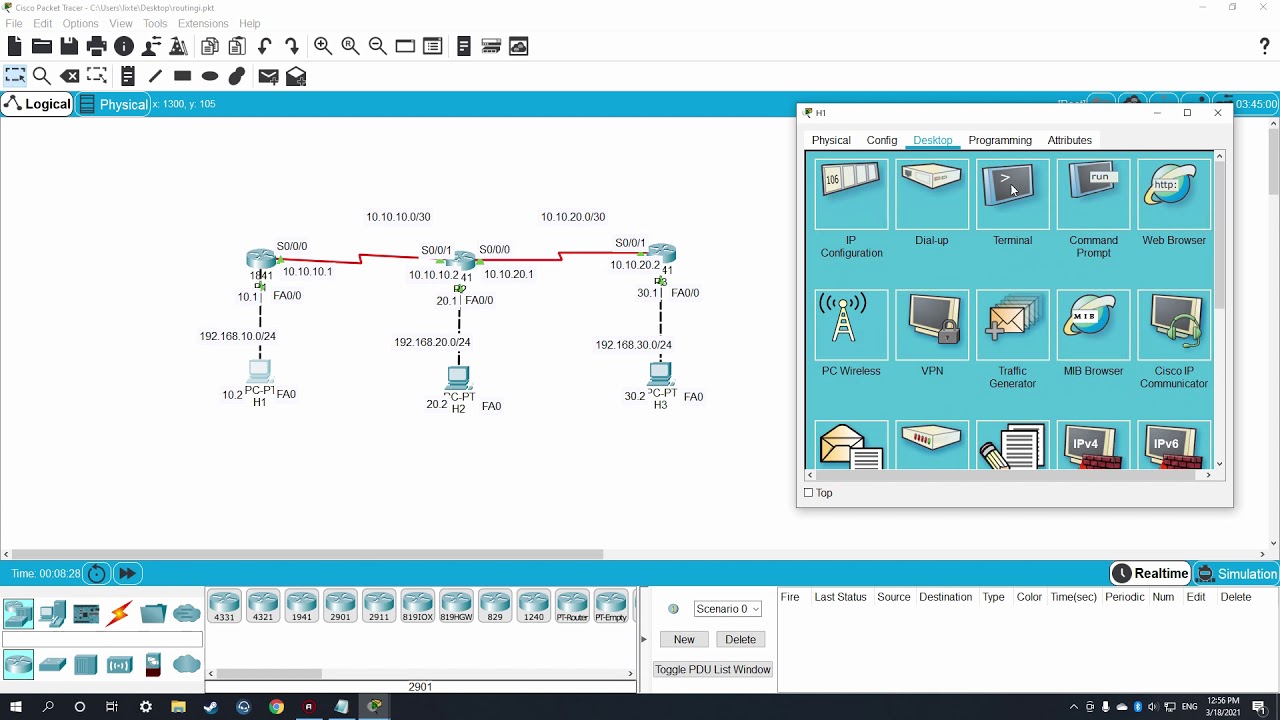
Task: Open Google Chrome from the taskbar
Action: click(276, 706)
